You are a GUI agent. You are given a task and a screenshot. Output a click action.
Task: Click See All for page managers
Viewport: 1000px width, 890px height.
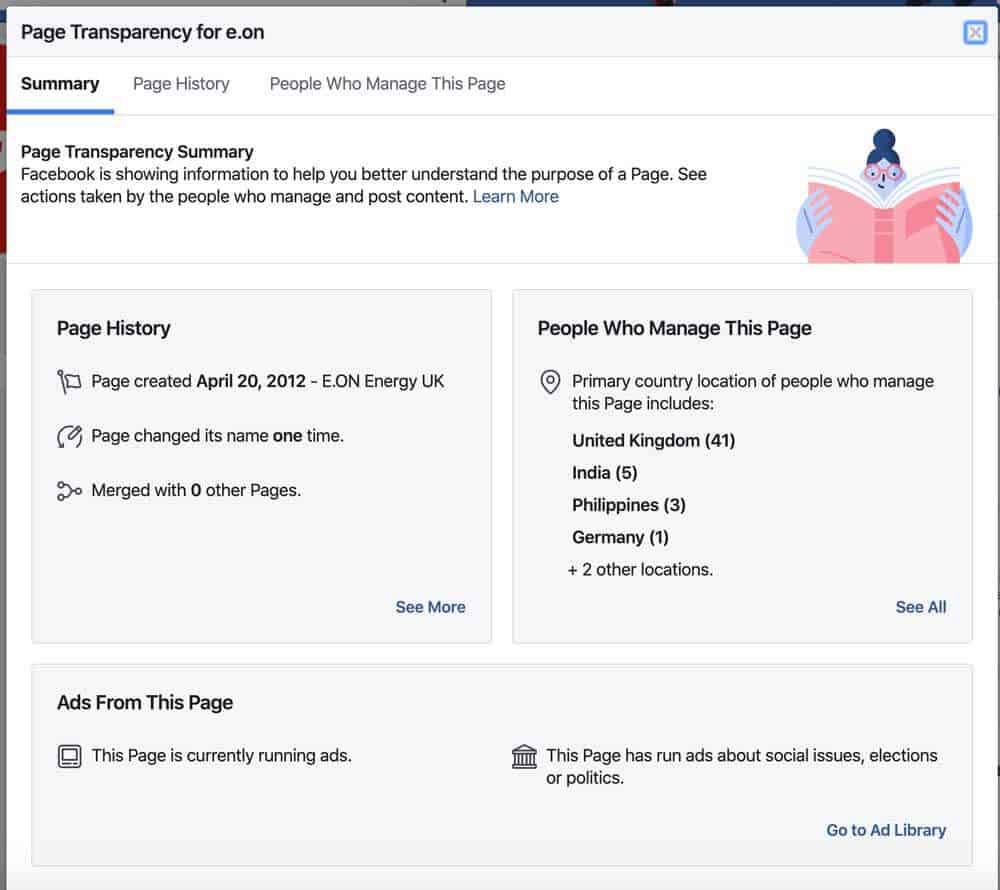coord(920,607)
